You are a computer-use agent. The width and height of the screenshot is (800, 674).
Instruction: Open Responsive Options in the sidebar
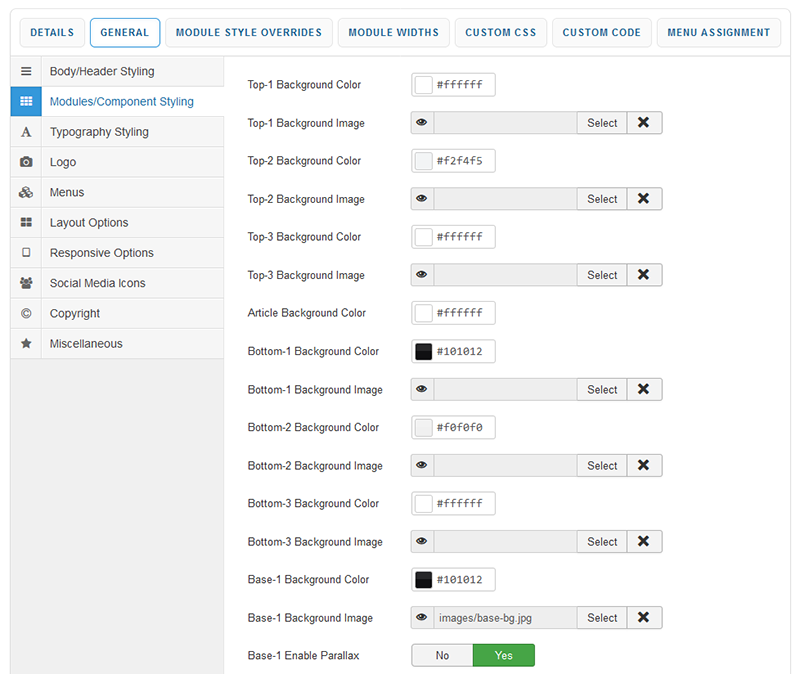[x=101, y=253]
